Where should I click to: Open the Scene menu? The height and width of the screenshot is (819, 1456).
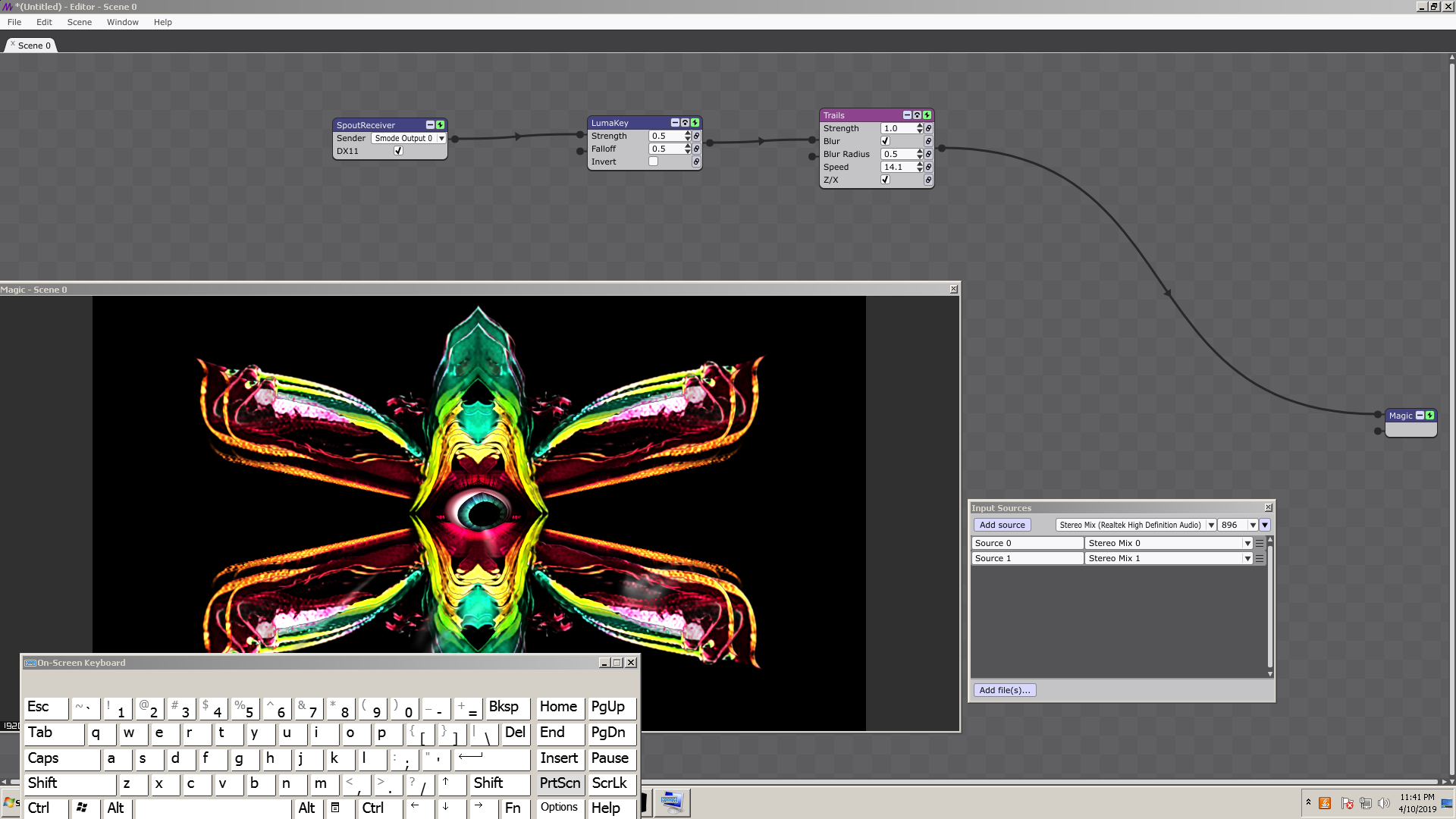coord(80,22)
